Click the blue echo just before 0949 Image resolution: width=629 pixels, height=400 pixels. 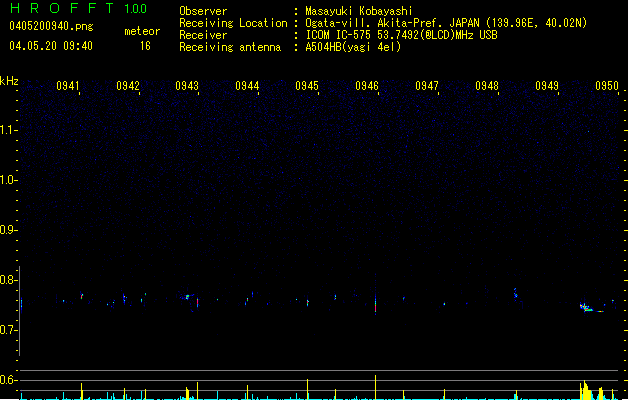(x=515, y=294)
